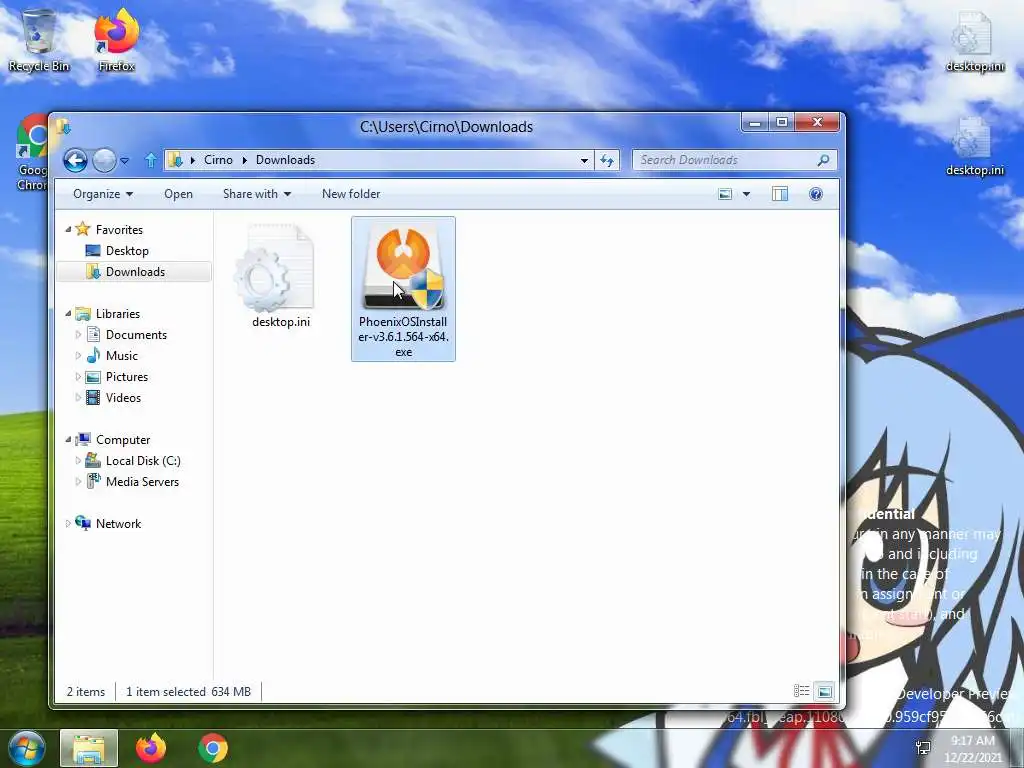Select Local Disk (C:)
Screen dimensions: 1024x768
[x=143, y=460]
